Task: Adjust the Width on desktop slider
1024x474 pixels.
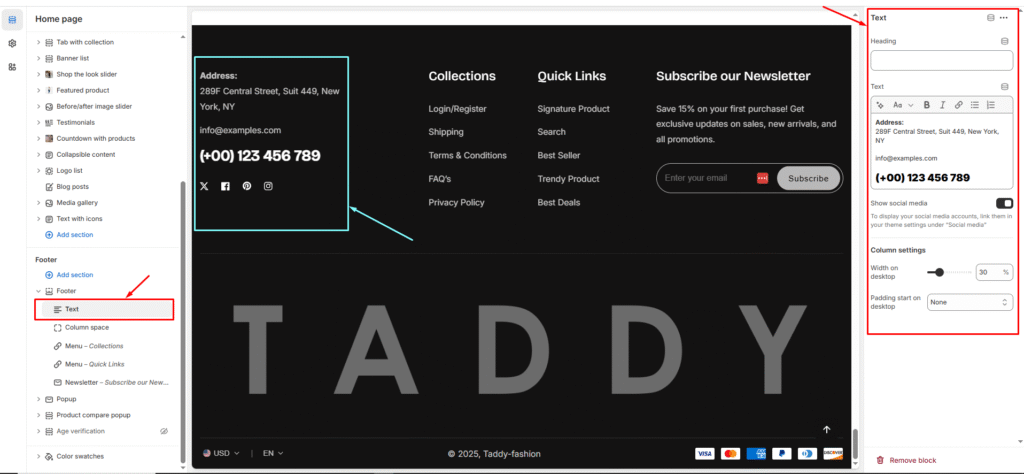Action: (x=940, y=272)
